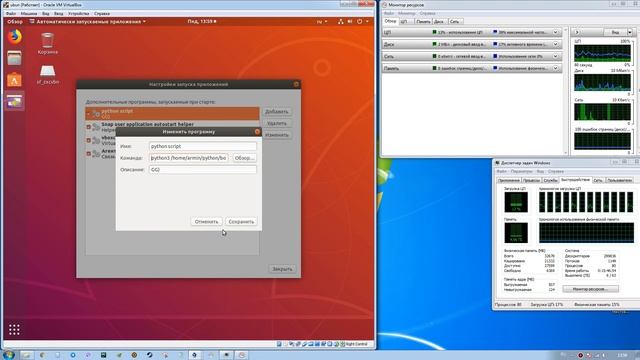Screen dimensions: 640x360
Task: Open Ubuntu Обзор activities overview
Action: coord(15,22)
